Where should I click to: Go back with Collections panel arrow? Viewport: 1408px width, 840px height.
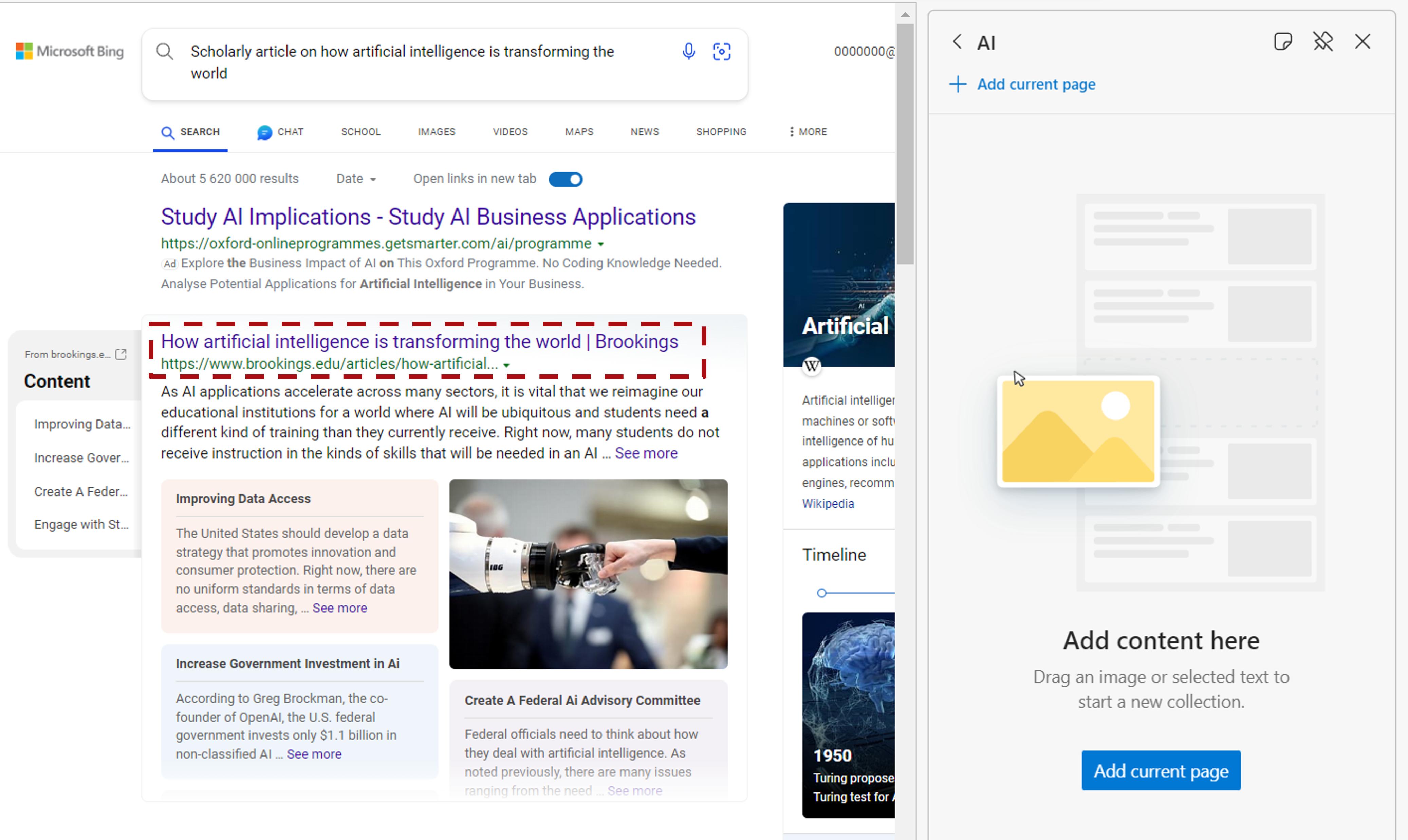pos(957,41)
